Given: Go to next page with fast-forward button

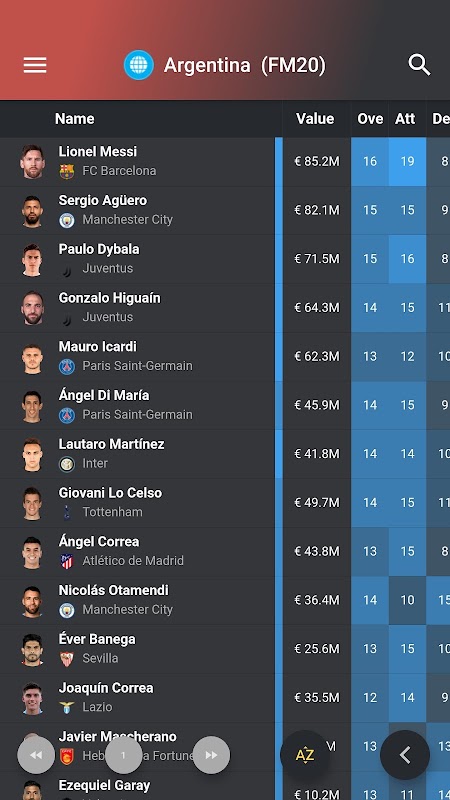Looking at the screenshot, I should tap(211, 755).
